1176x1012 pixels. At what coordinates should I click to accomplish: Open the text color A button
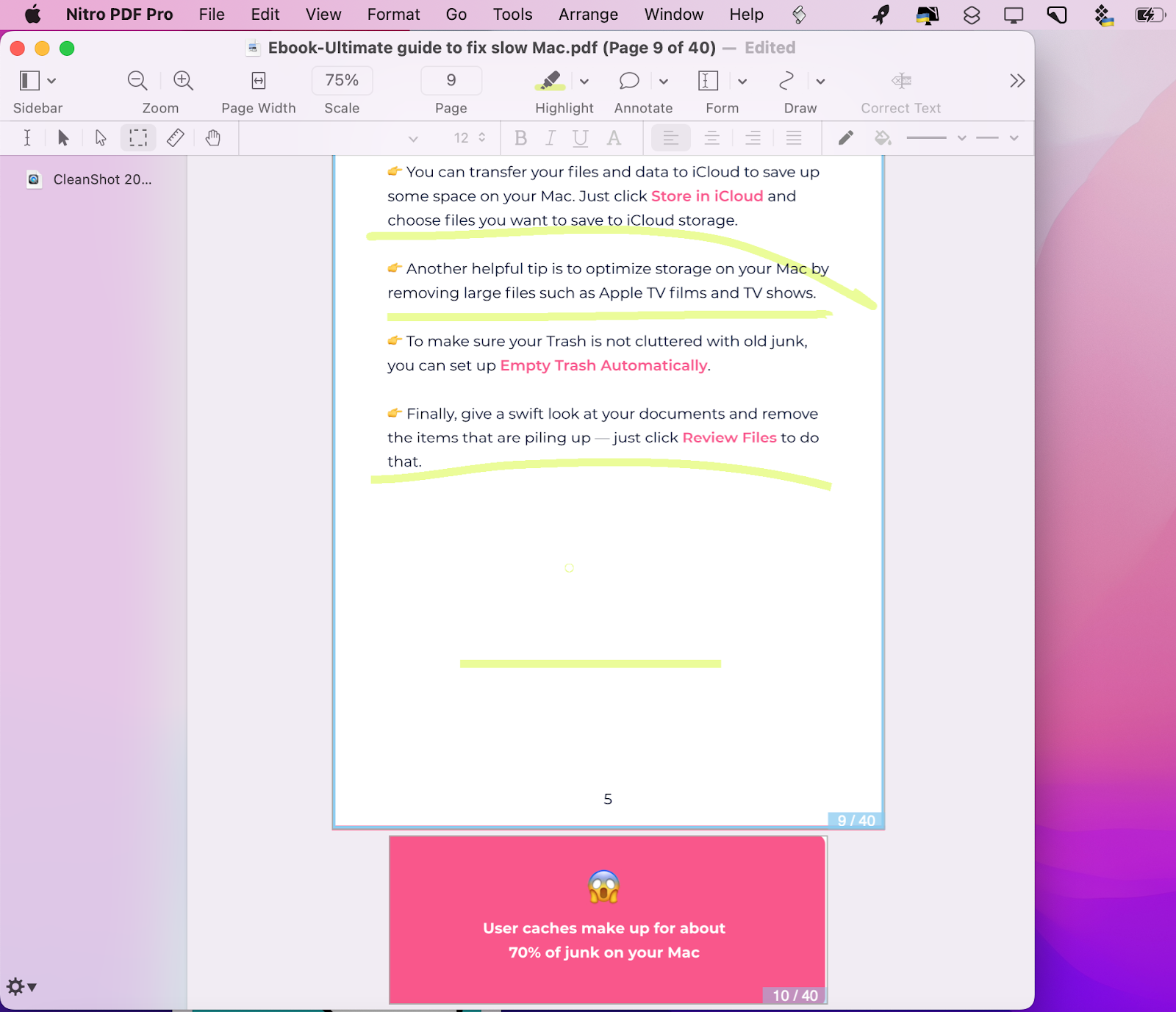pyautogui.click(x=614, y=137)
